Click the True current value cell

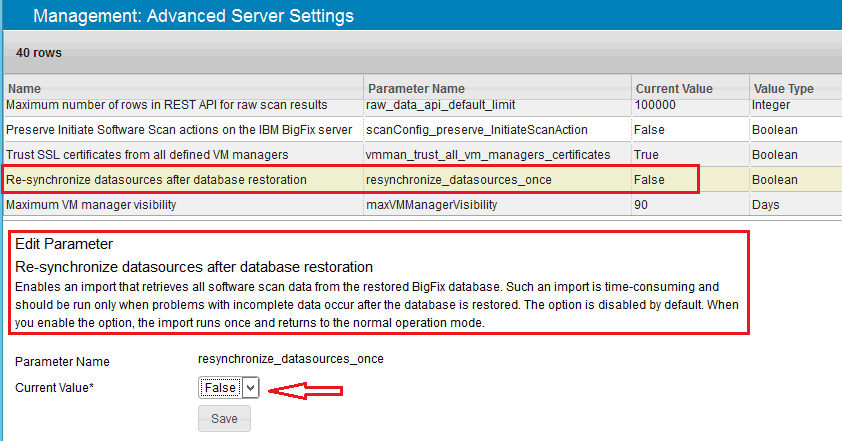pyautogui.click(x=648, y=155)
